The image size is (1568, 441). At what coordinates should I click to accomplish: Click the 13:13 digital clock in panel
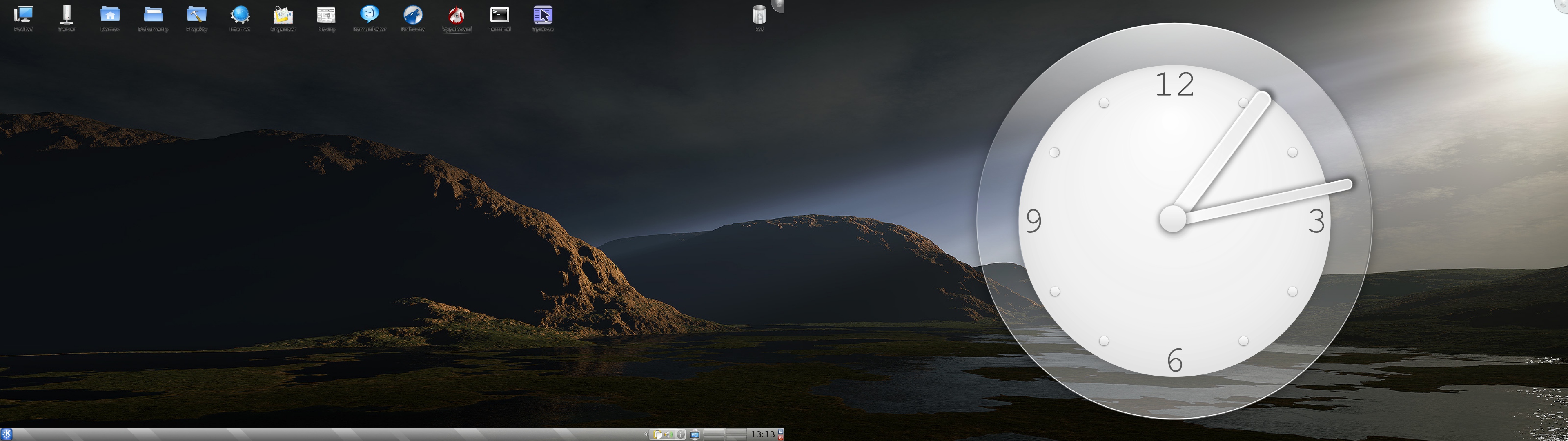pyautogui.click(x=763, y=434)
